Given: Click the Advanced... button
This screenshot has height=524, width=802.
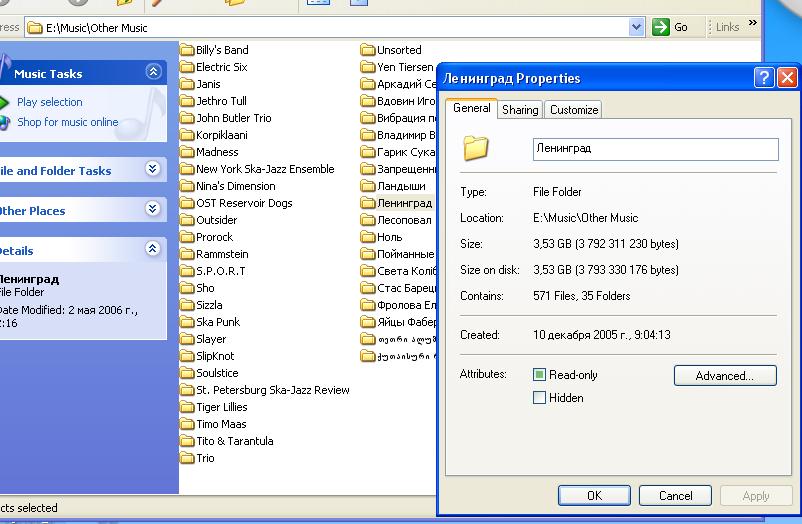Looking at the screenshot, I should [x=725, y=376].
